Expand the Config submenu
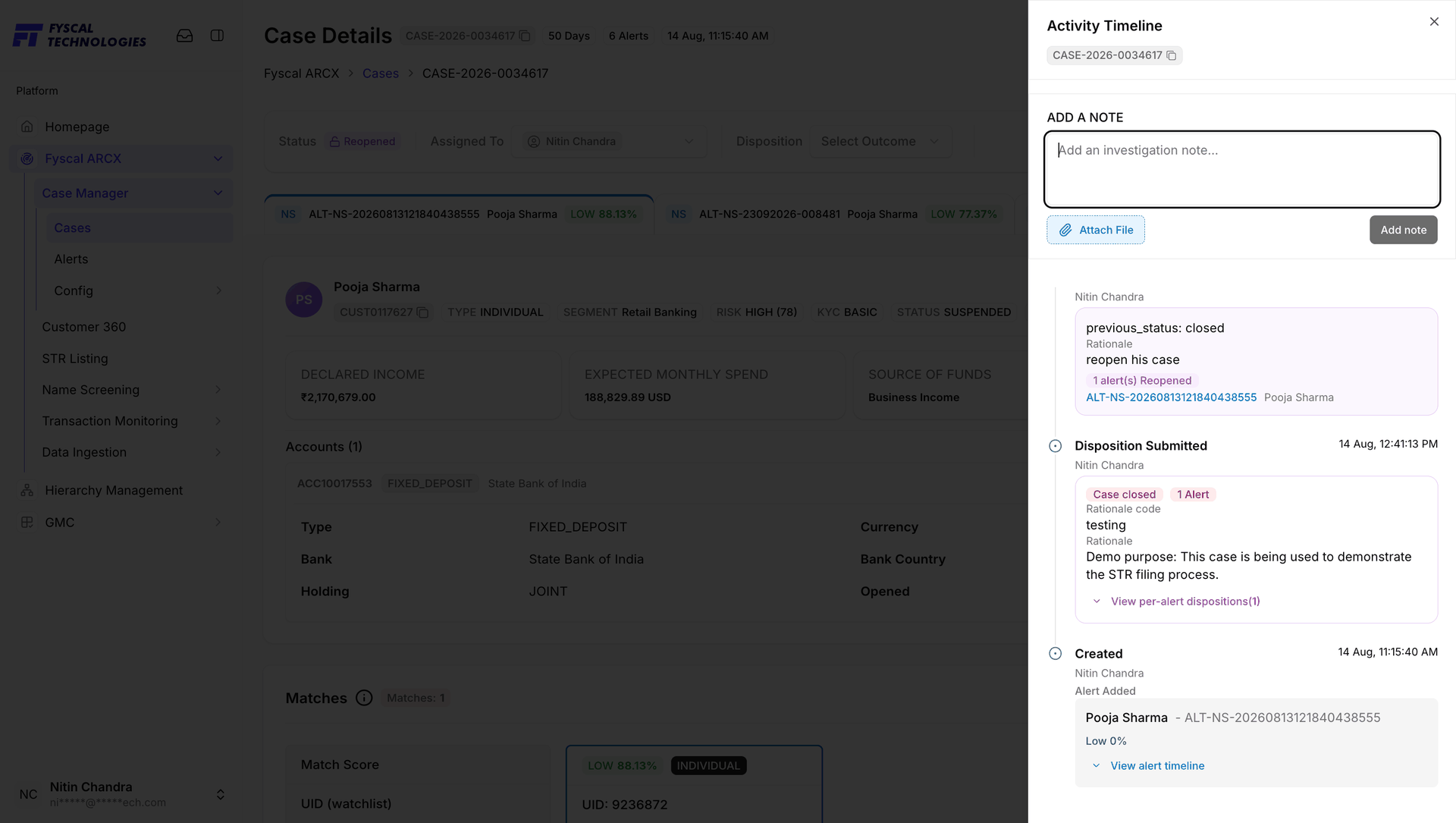Screen dimensions: 1456x823 coord(218,291)
